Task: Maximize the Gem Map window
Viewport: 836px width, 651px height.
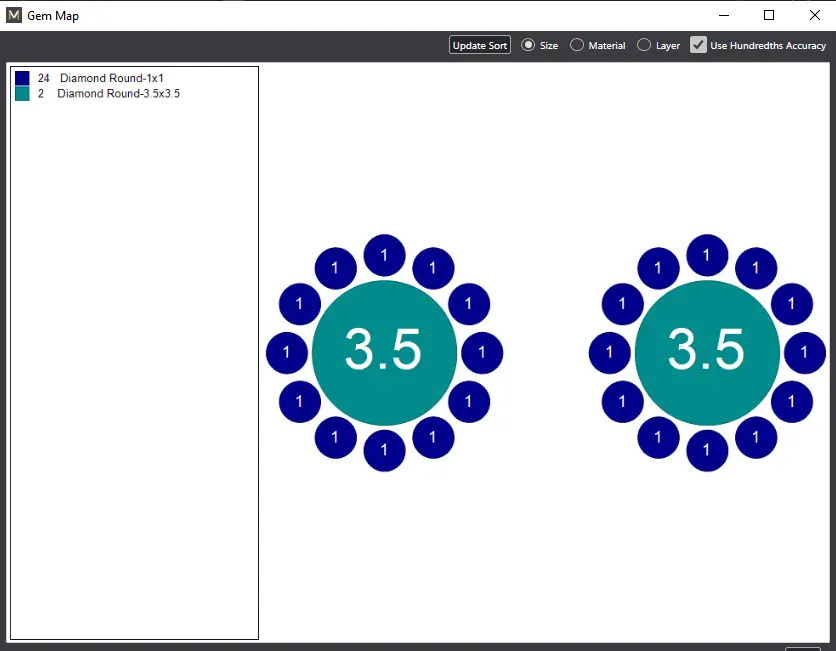Action: point(768,15)
